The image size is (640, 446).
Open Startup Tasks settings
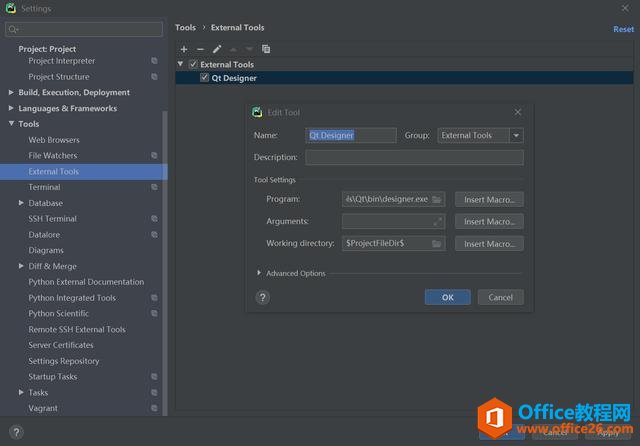(53, 377)
